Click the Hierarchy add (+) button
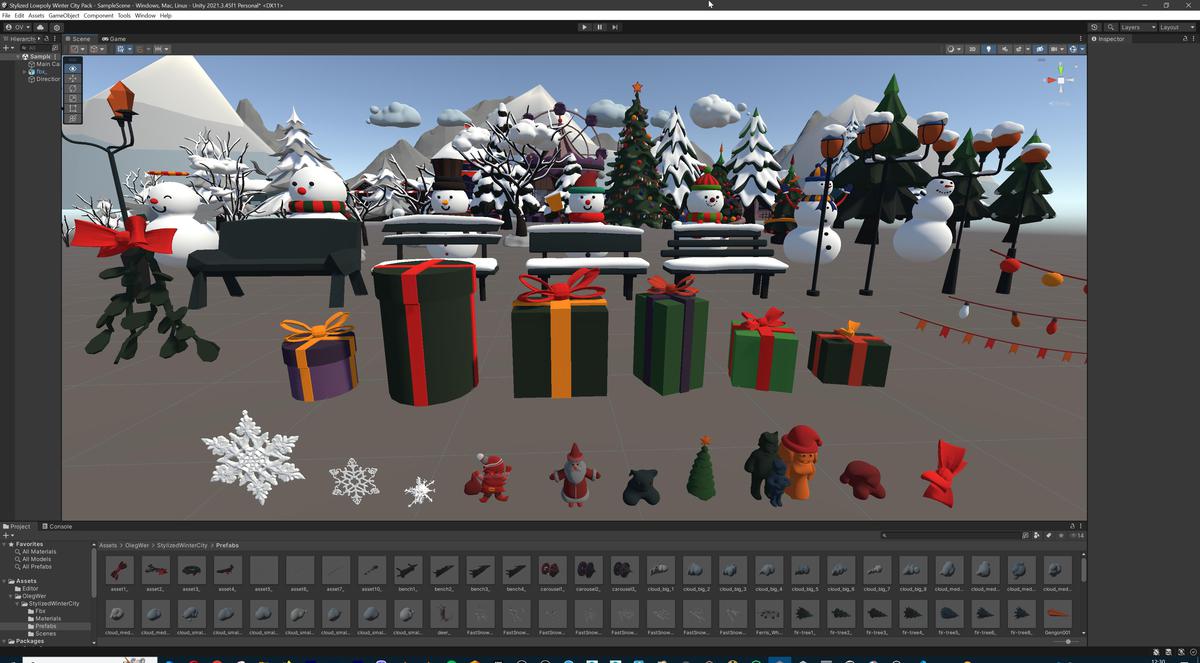This screenshot has height=663, width=1200. (x=6, y=48)
